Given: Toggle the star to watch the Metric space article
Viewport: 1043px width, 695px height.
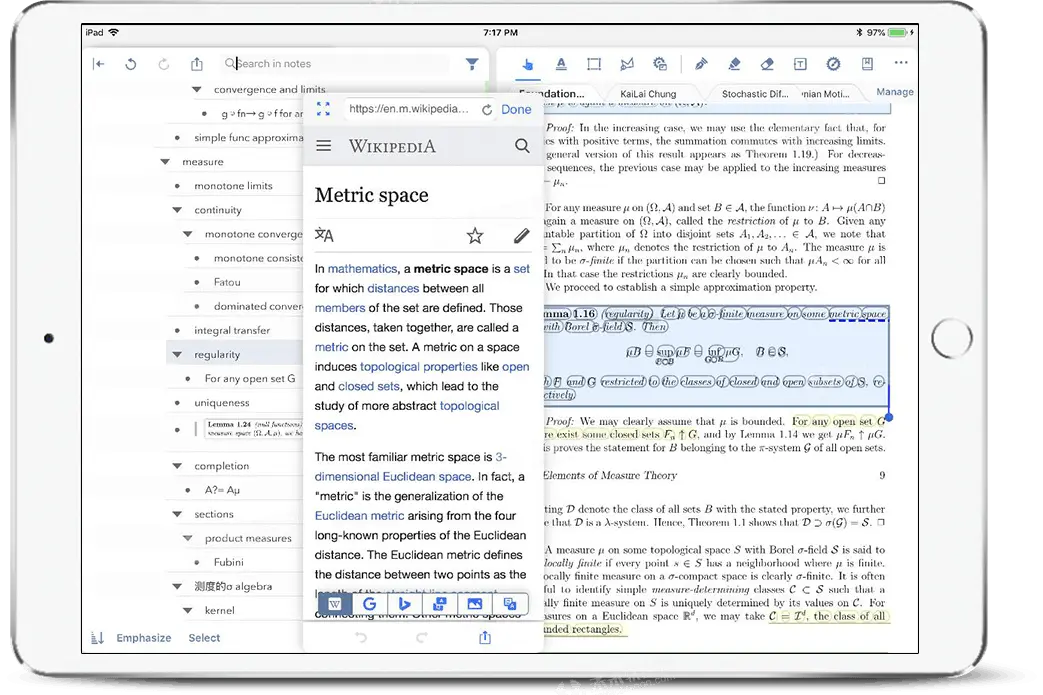Looking at the screenshot, I should (475, 235).
